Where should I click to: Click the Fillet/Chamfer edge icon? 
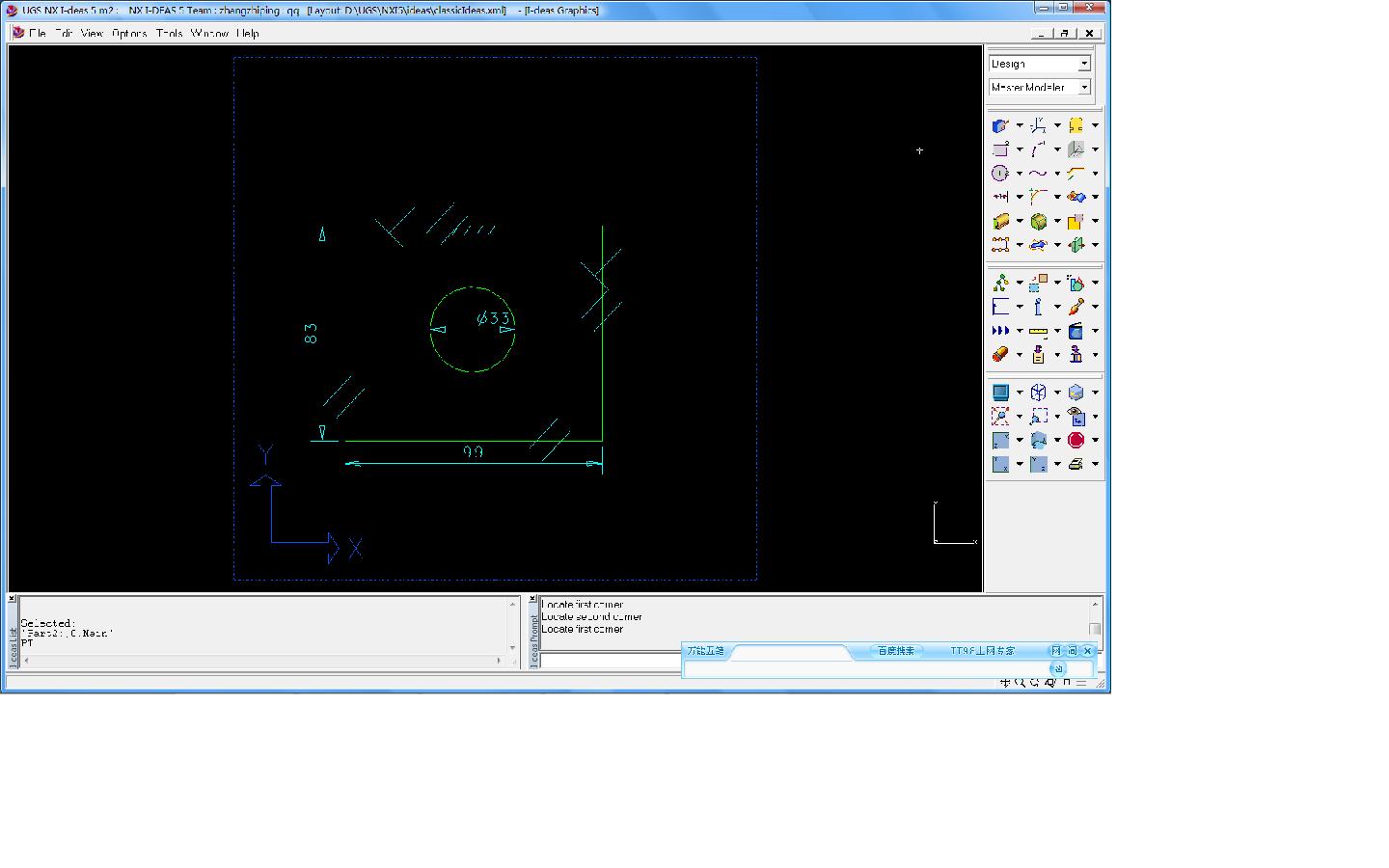1076,174
